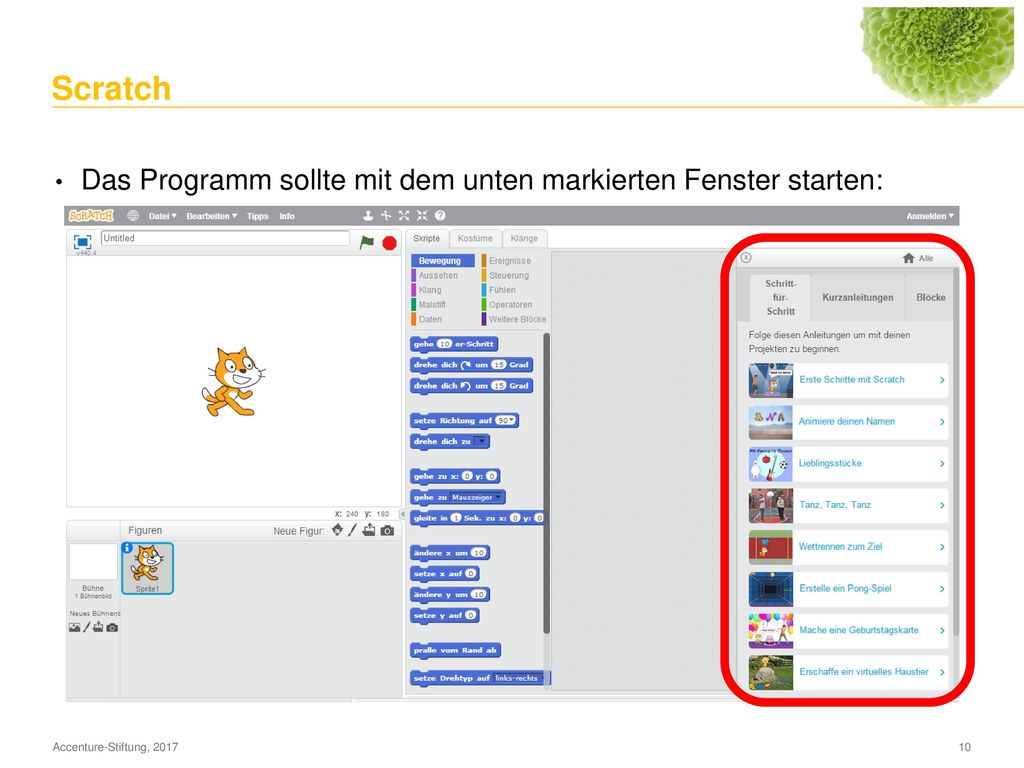Click the project title field showing Untitled
This screenshot has width=1024, height=768.
pyautogui.click(x=225, y=238)
